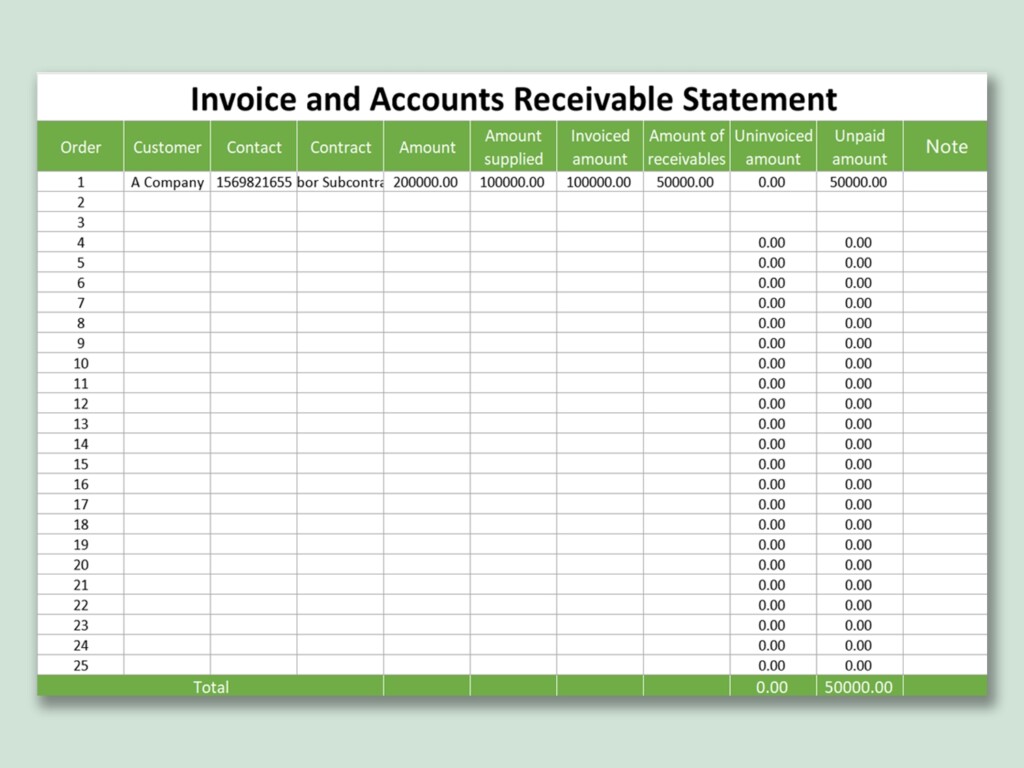Click the Unpaid 0.00 cell in row 24
The height and width of the screenshot is (768, 1024).
point(858,645)
